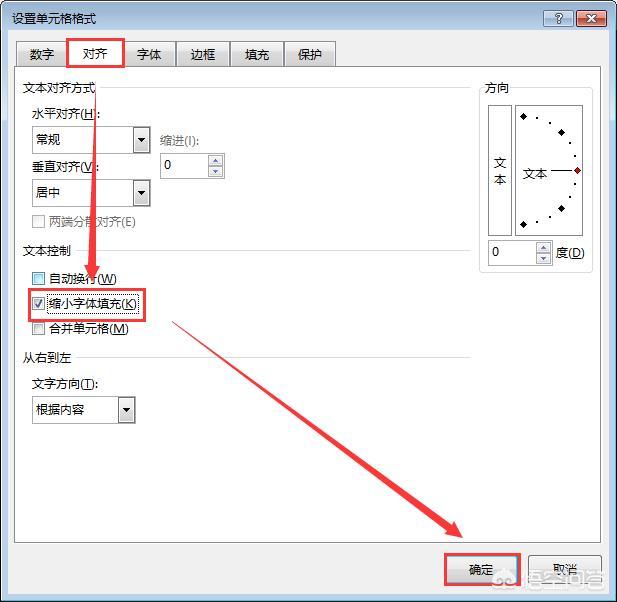
Task: Click the 取消 button
Action: click(x=565, y=569)
